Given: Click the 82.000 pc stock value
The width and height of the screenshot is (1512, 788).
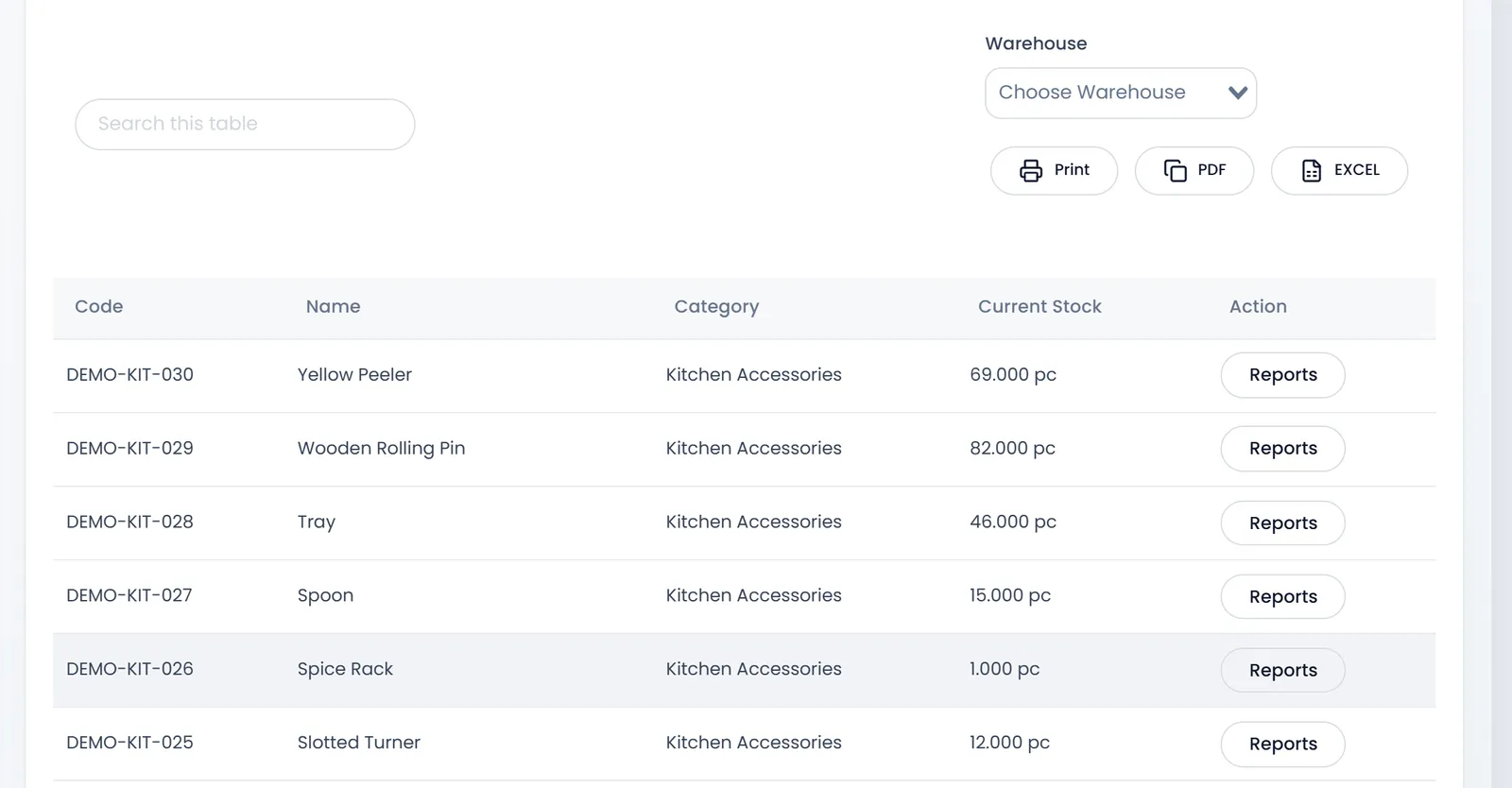Looking at the screenshot, I should click(x=1012, y=448).
